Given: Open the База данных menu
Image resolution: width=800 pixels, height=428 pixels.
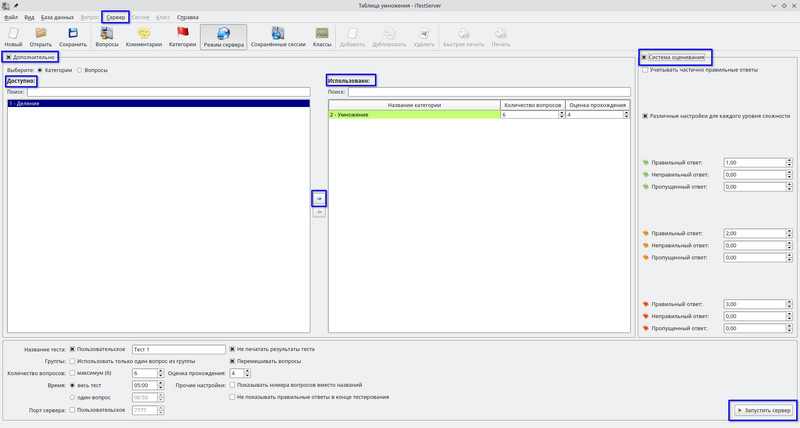Looking at the screenshot, I should (57, 17).
